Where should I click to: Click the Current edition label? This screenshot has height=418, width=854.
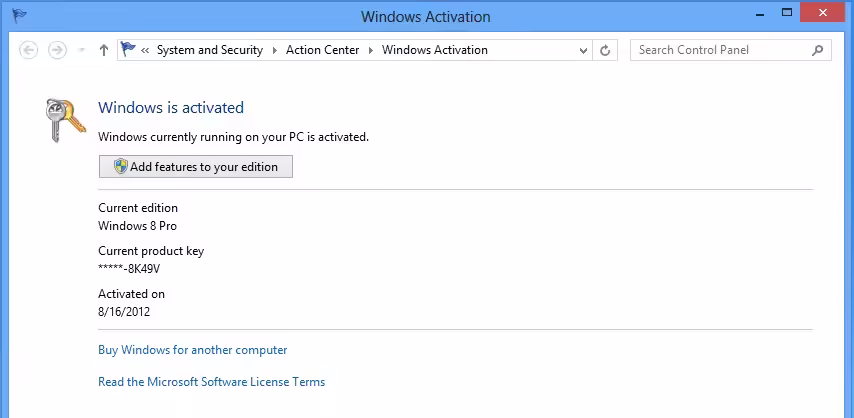coord(138,208)
